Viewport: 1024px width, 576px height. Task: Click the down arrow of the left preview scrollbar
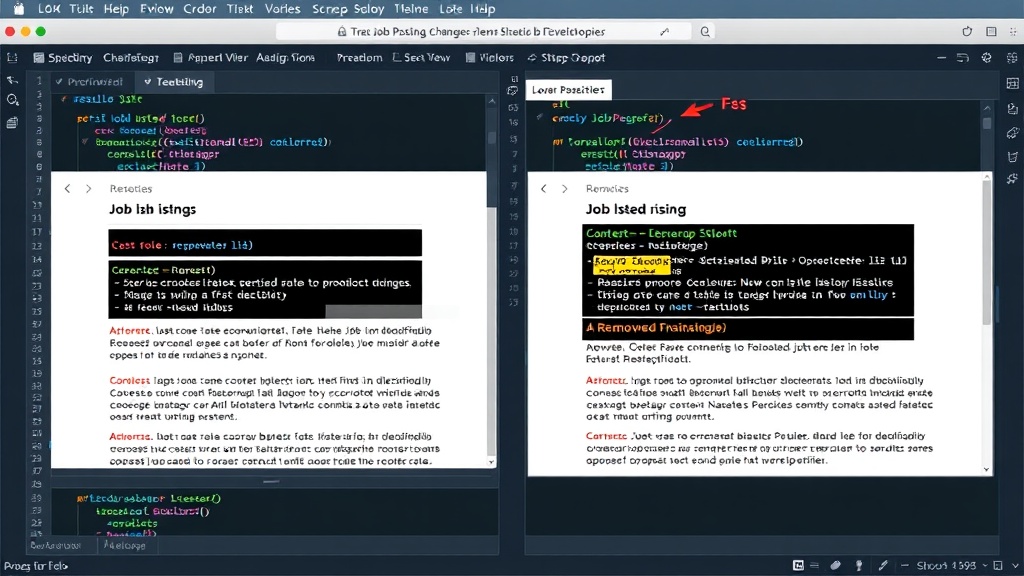click(491, 462)
